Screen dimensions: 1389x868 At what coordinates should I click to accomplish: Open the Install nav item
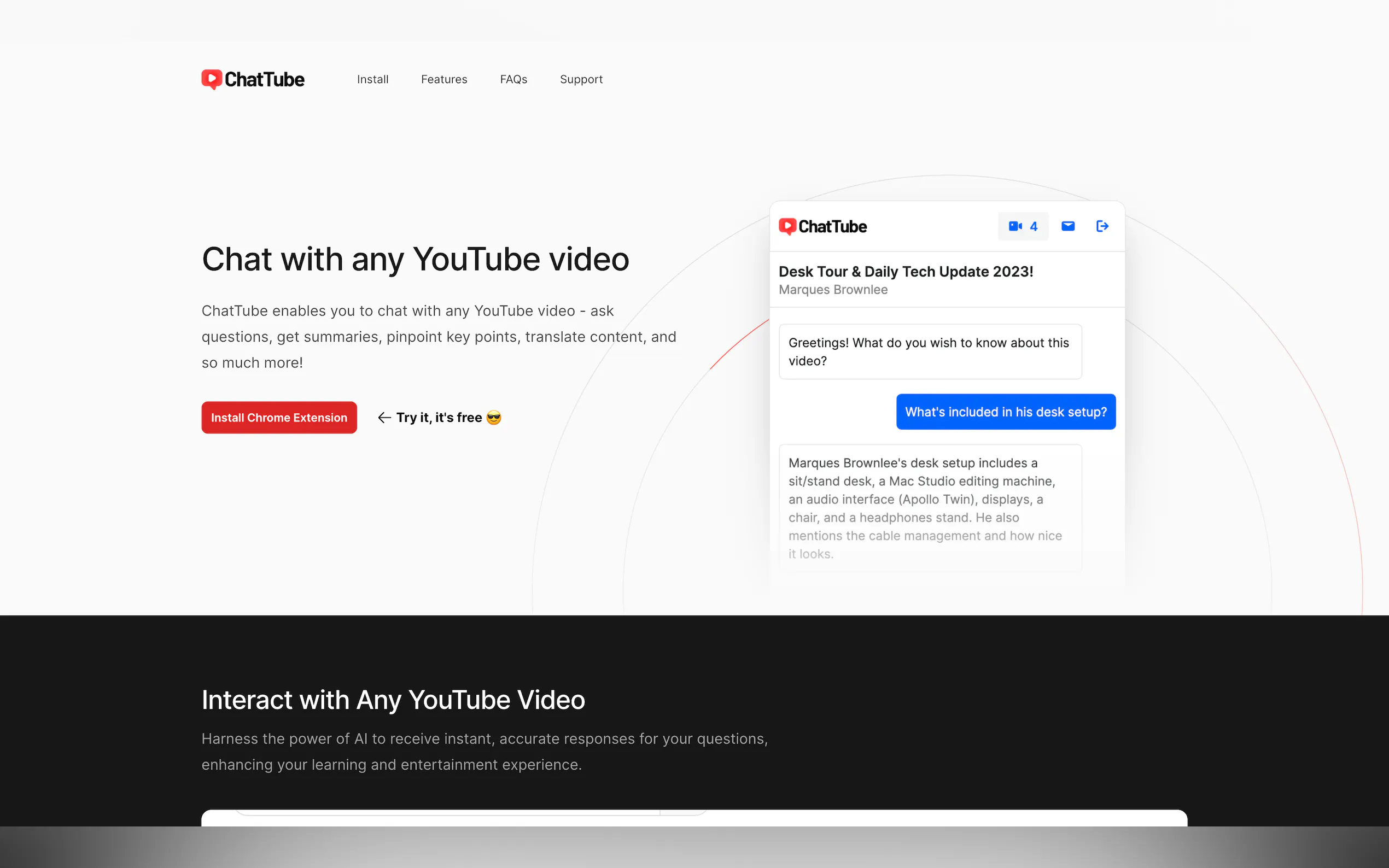click(372, 79)
